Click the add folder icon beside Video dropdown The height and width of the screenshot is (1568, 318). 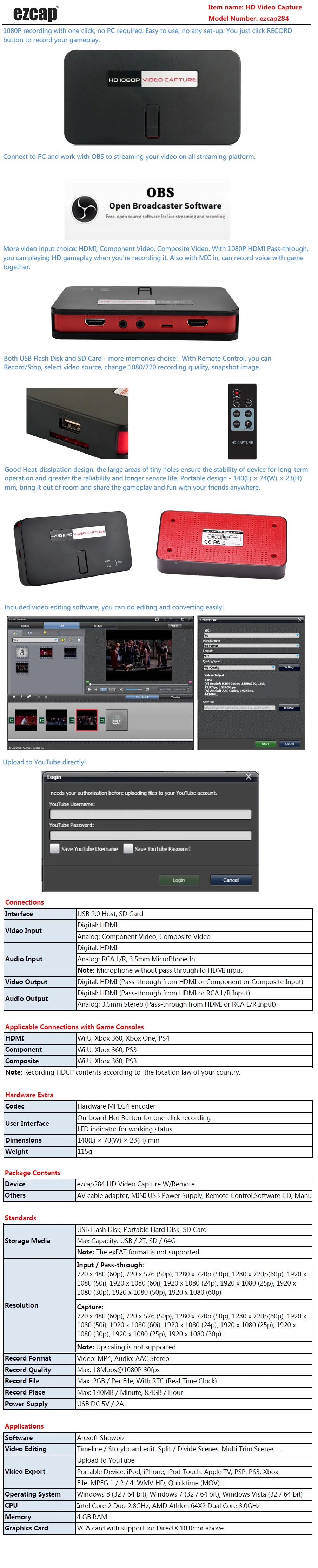point(63,640)
